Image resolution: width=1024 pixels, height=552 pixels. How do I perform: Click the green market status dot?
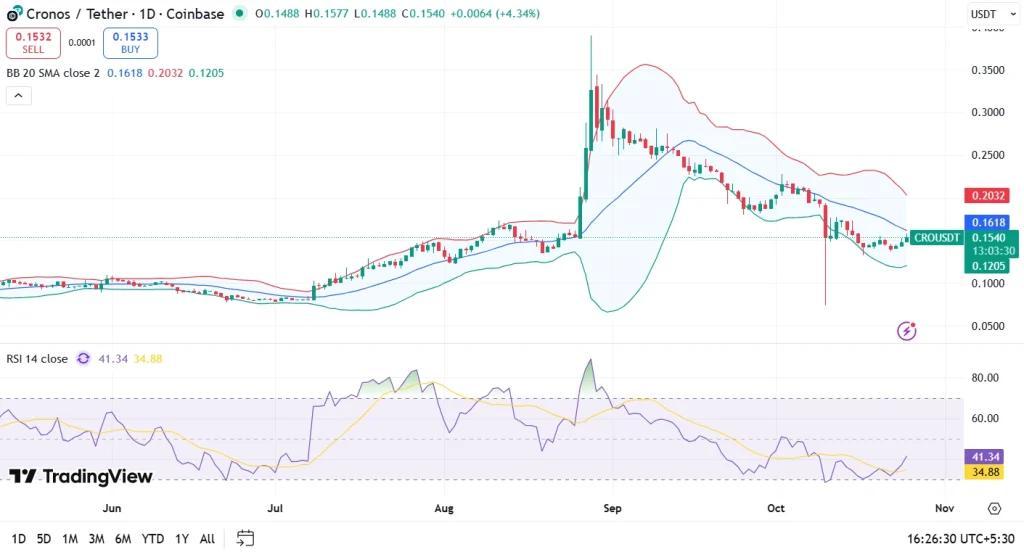[x=239, y=14]
